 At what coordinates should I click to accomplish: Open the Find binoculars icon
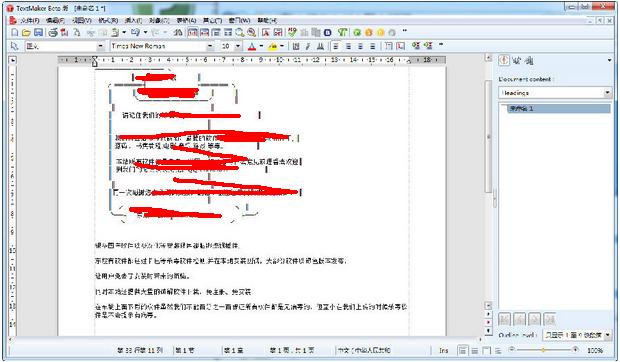click(x=178, y=32)
